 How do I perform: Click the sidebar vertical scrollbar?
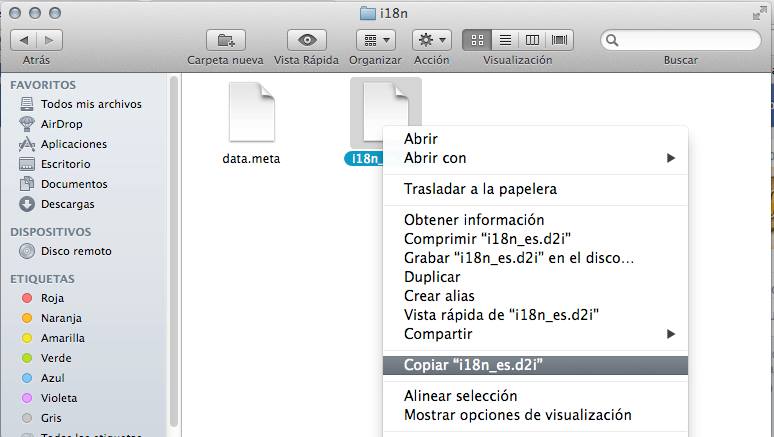pos(174,251)
